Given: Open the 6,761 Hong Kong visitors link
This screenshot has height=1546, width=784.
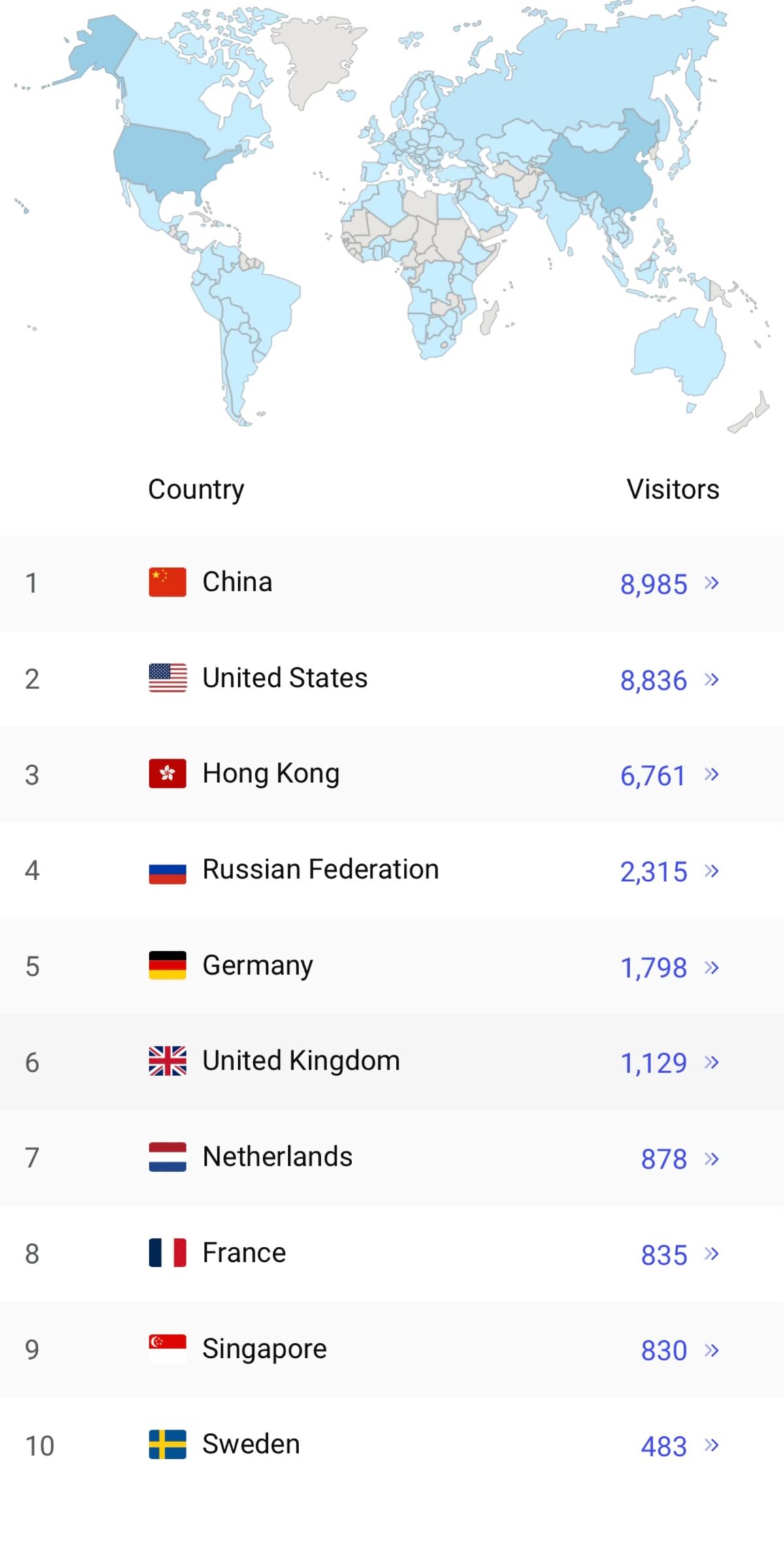Looking at the screenshot, I should click(653, 776).
